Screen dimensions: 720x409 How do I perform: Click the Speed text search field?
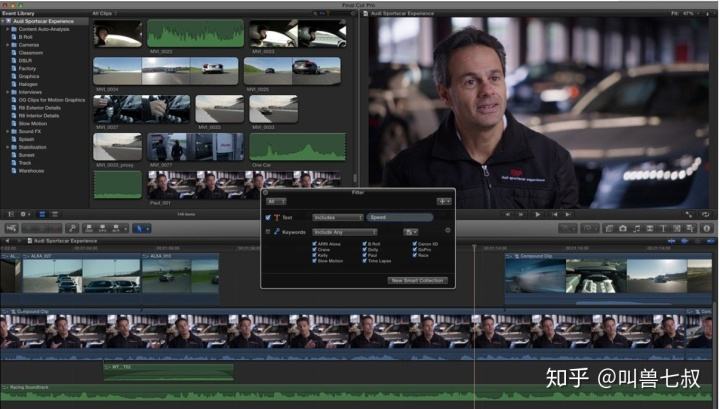400,218
